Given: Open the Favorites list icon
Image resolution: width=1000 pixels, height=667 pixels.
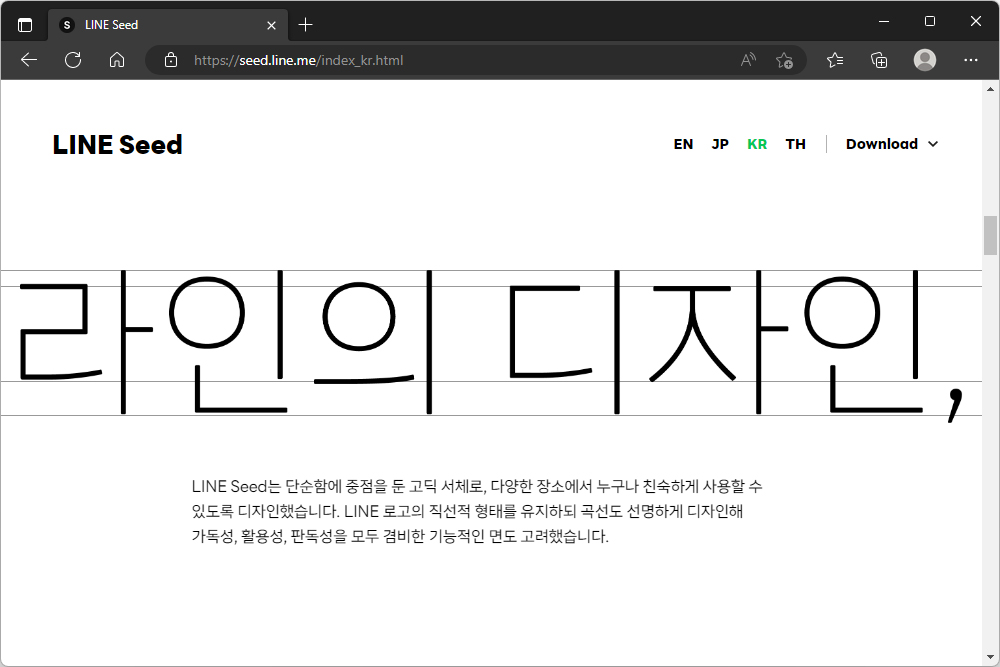Looking at the screenshot, I should click(x=835, y=61).
